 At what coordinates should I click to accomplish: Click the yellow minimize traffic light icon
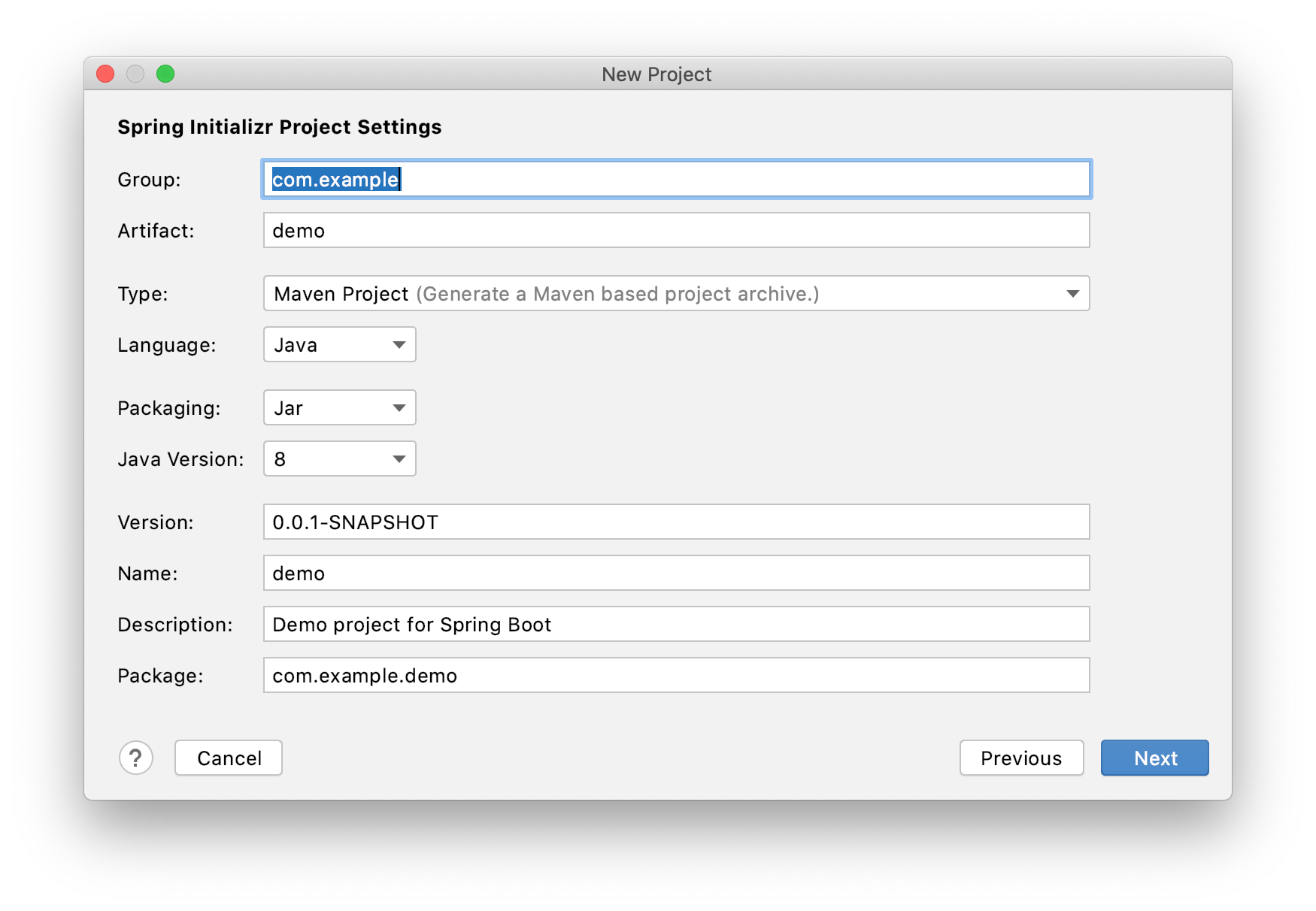135,74
